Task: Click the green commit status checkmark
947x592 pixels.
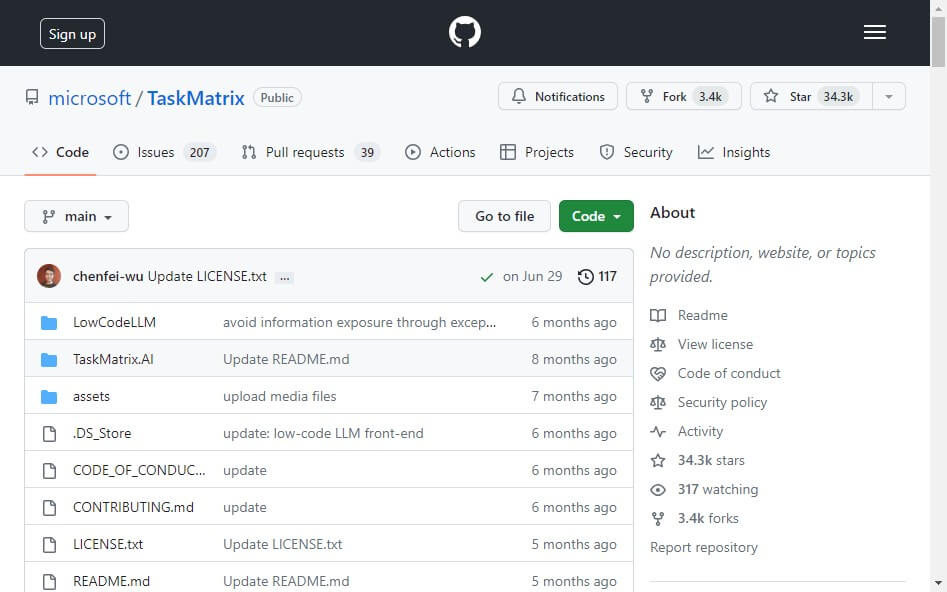Action: point(486,277)
